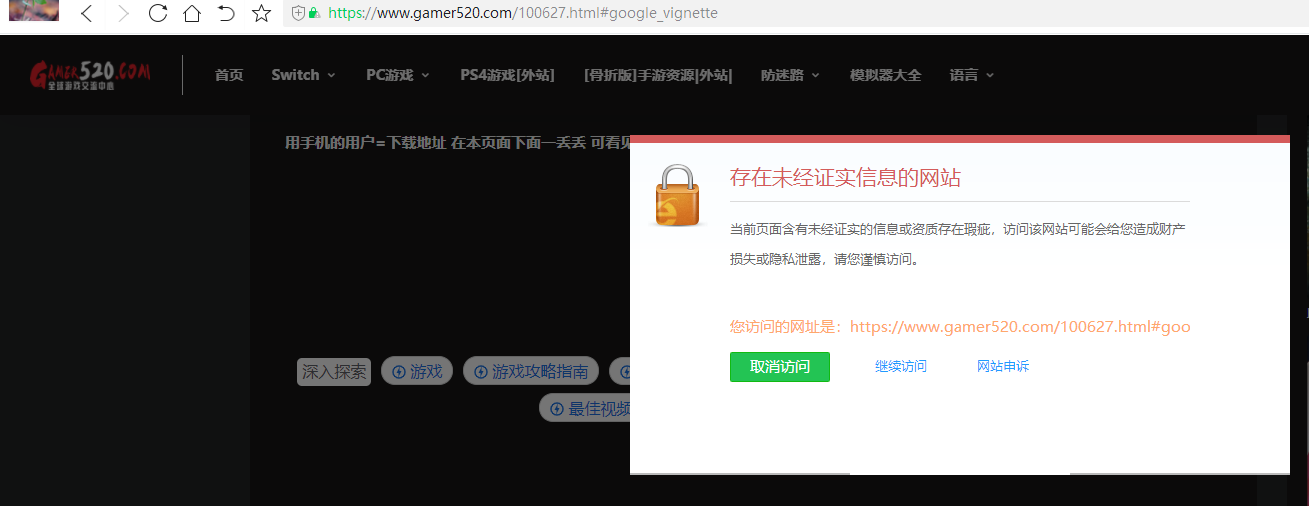Screen dimensions: 1309x506
Task: Open the browser home page icon
Action: click(192, 14)
